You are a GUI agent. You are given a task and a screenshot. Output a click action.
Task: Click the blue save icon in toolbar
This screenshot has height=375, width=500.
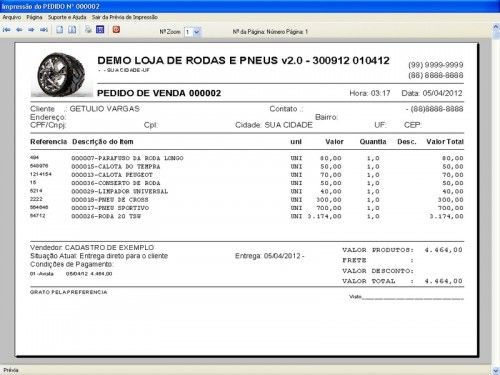pyautogui.click(x=100, y=29)
